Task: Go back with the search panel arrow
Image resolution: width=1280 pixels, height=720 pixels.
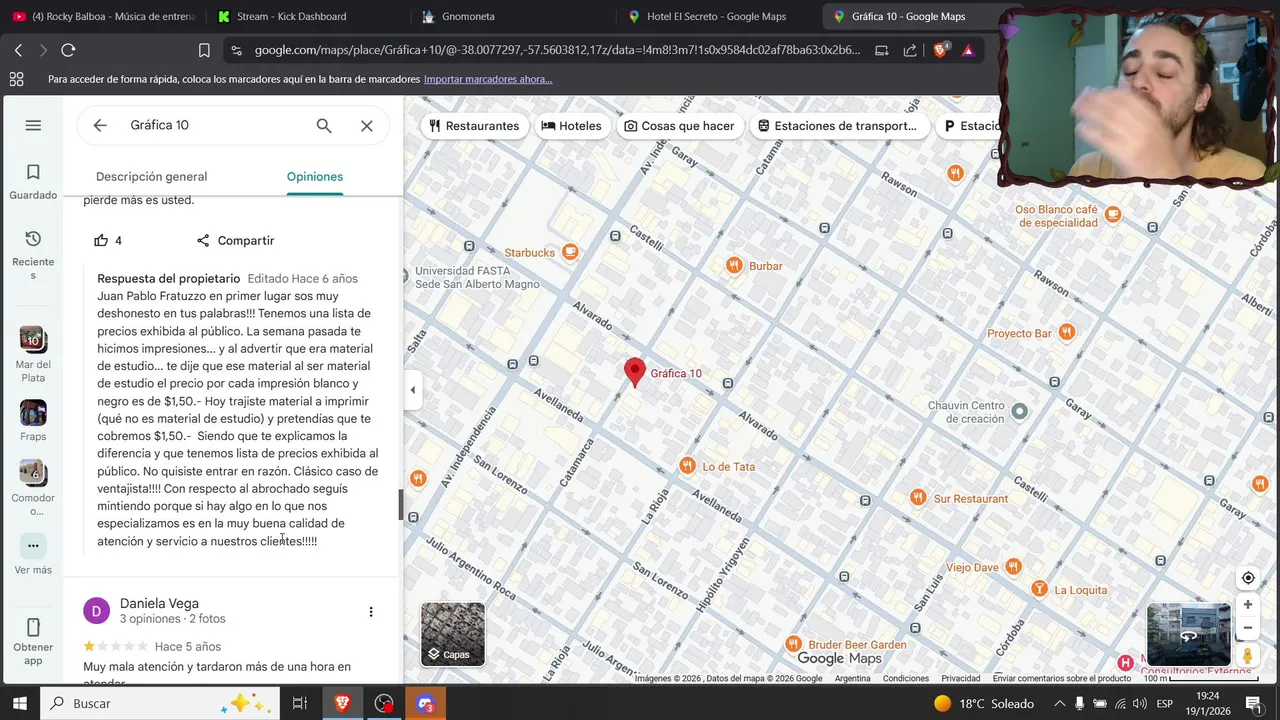Action: click(x=100, y=125)
